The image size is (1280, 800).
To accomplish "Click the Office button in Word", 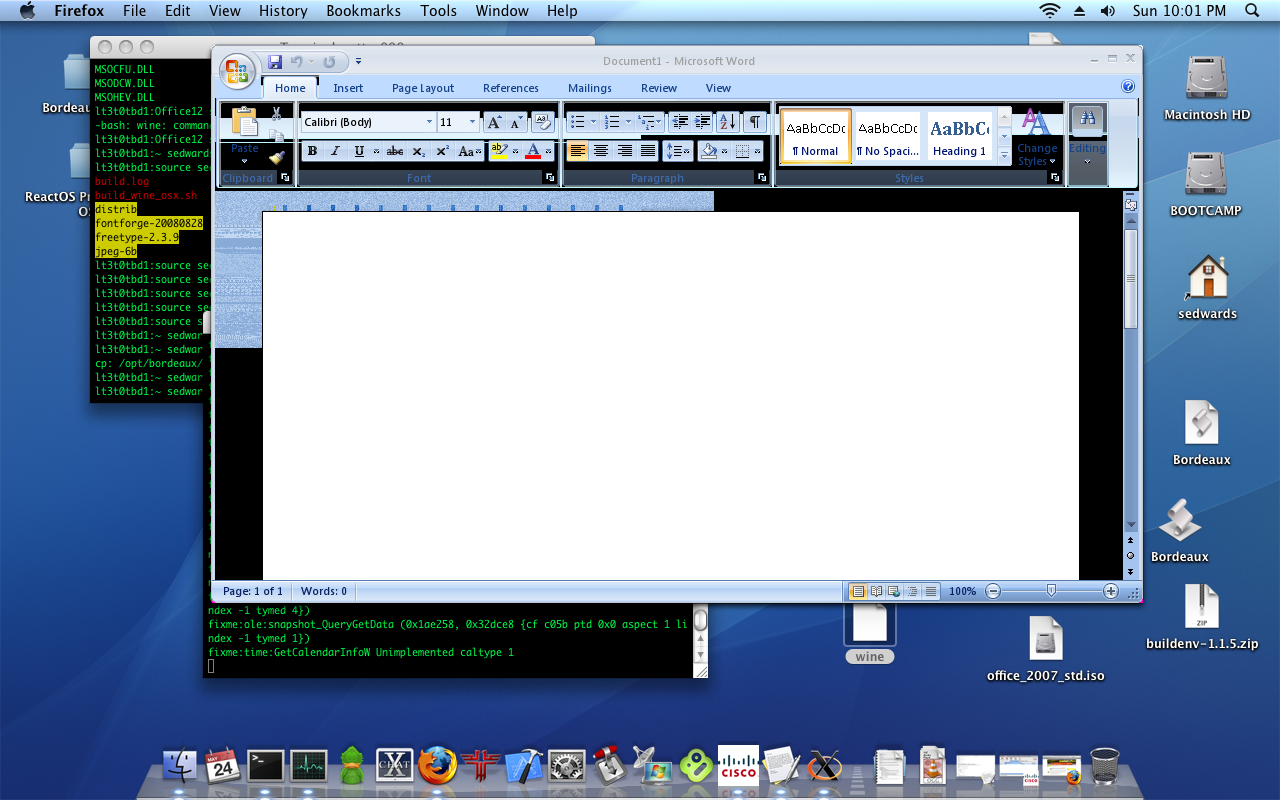I will [237, 71].
